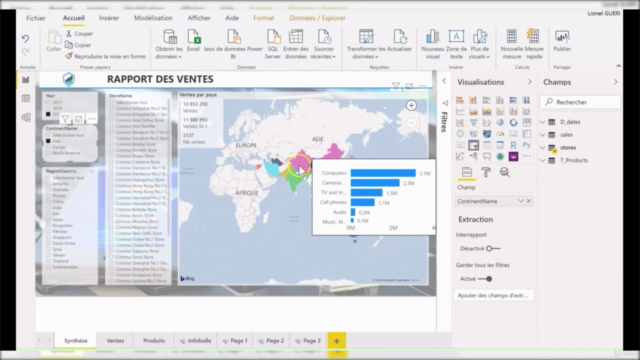640x360 pixels.
Task: Create a Mesure rapide
Action: pyautogui.click(x=534, y=44)
